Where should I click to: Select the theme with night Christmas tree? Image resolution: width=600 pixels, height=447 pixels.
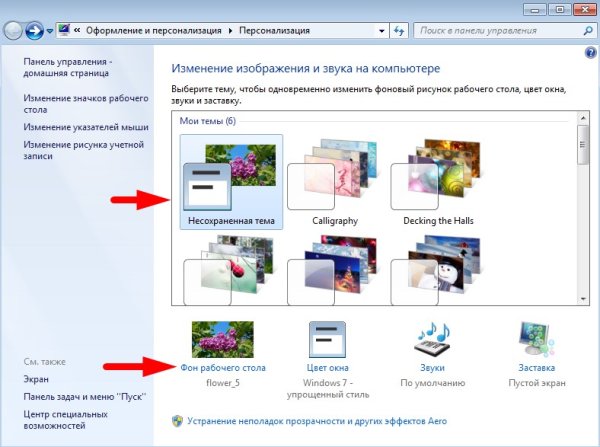coord(334,270)
